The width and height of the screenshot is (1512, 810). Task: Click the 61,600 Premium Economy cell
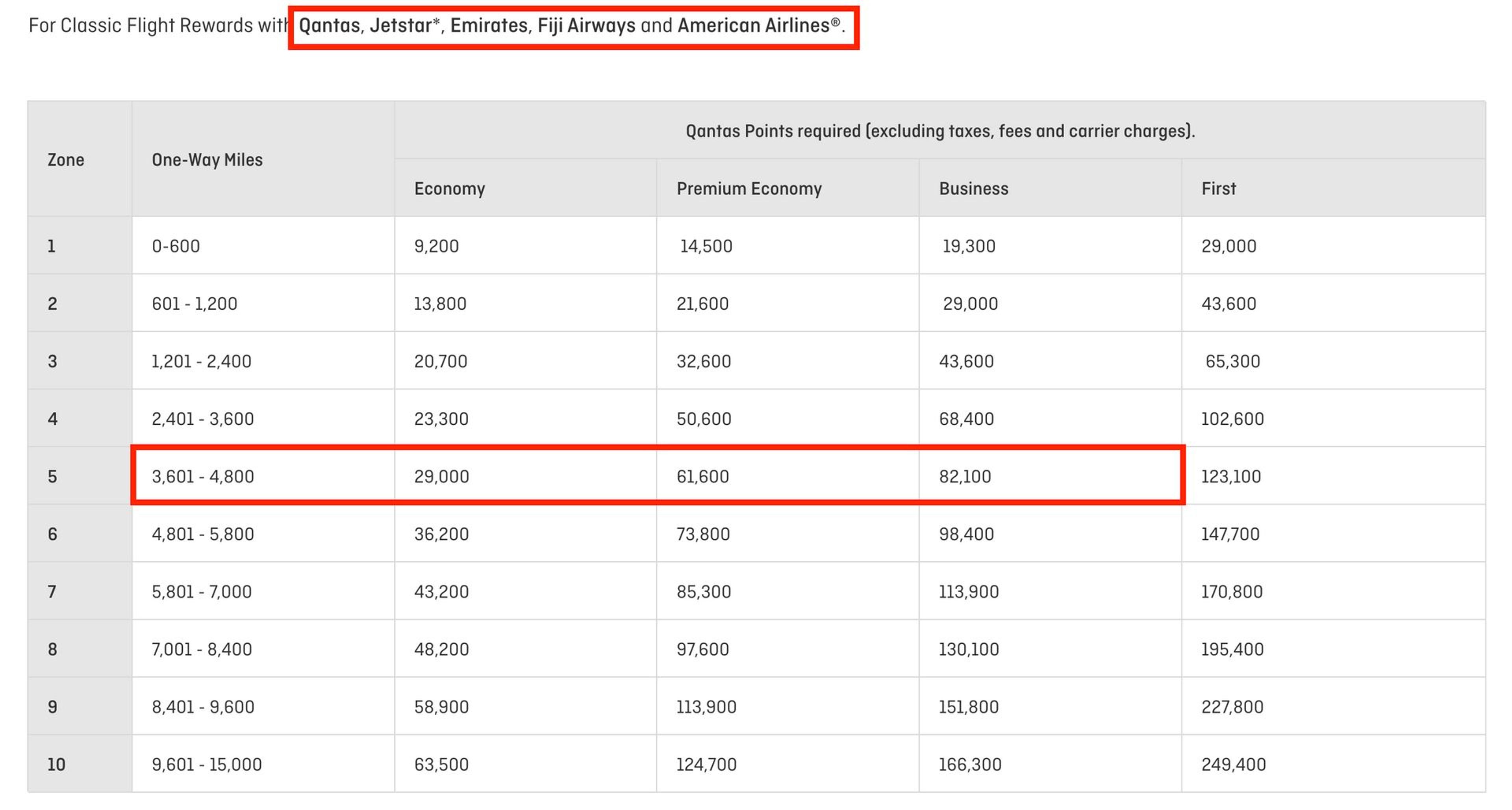coord(787,476)
